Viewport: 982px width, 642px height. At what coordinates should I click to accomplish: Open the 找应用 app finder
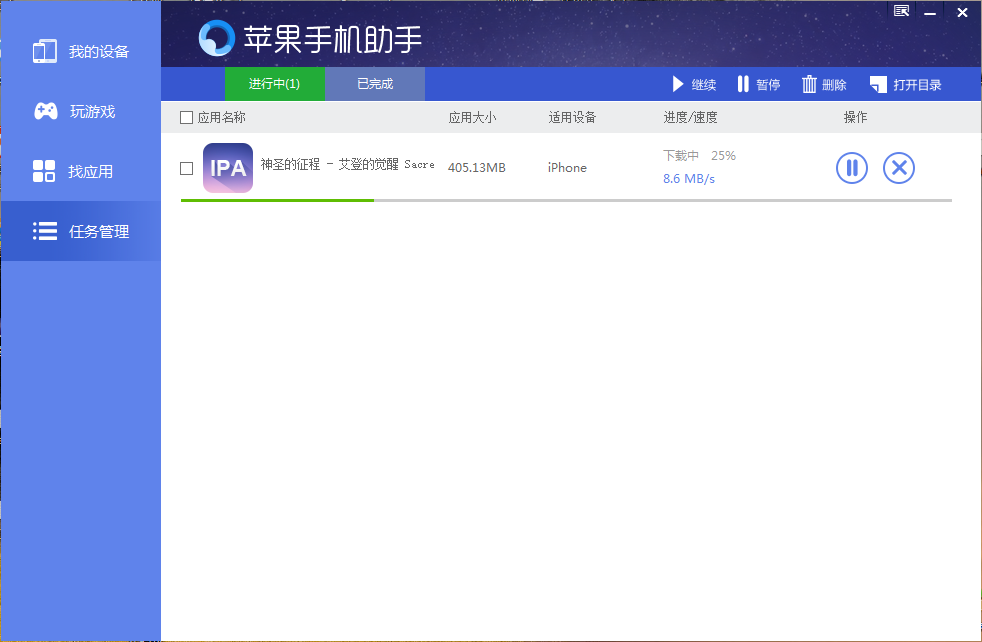click(x=80, y=172)
